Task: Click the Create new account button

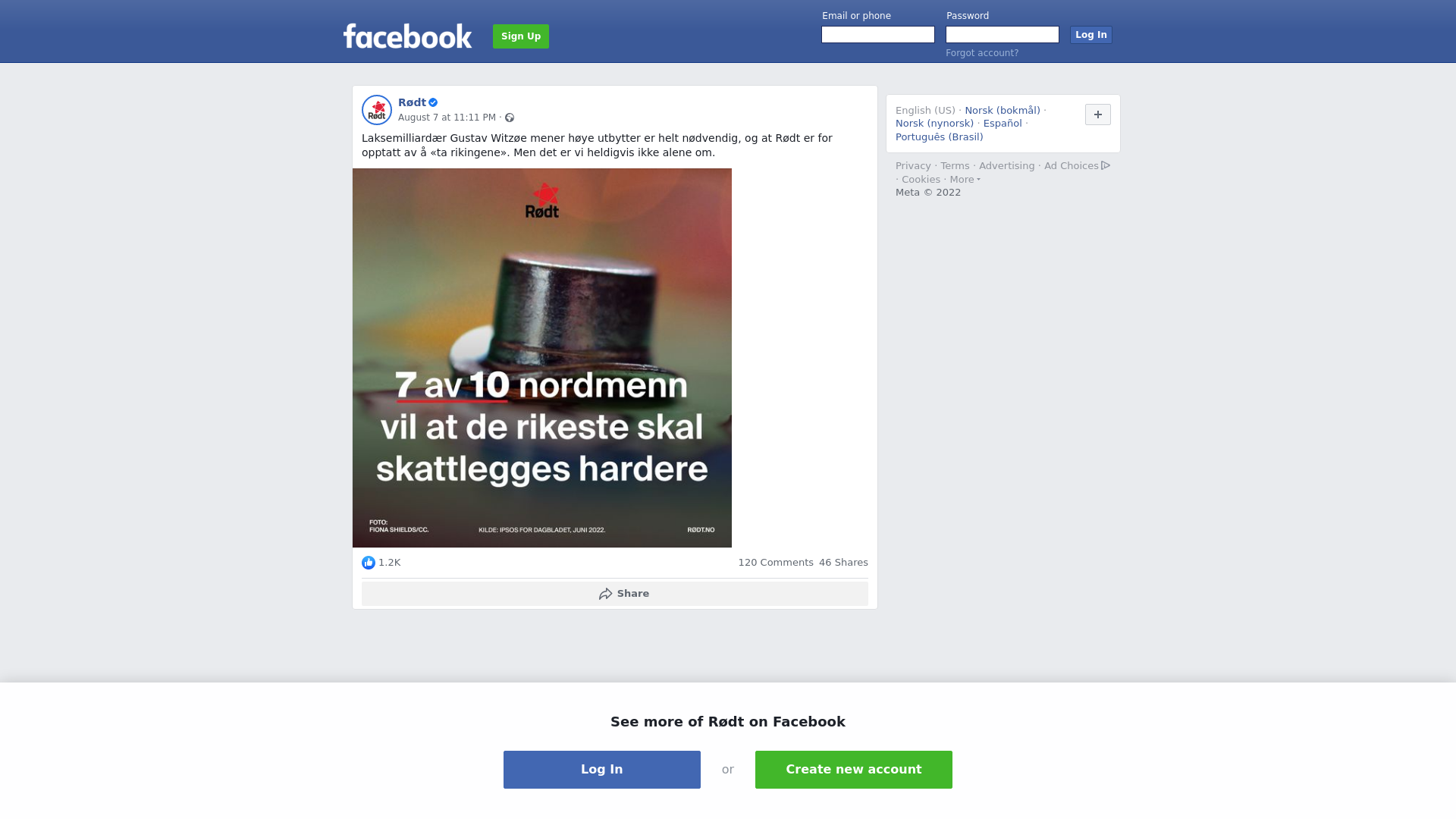Action: (x=854, y=770)
